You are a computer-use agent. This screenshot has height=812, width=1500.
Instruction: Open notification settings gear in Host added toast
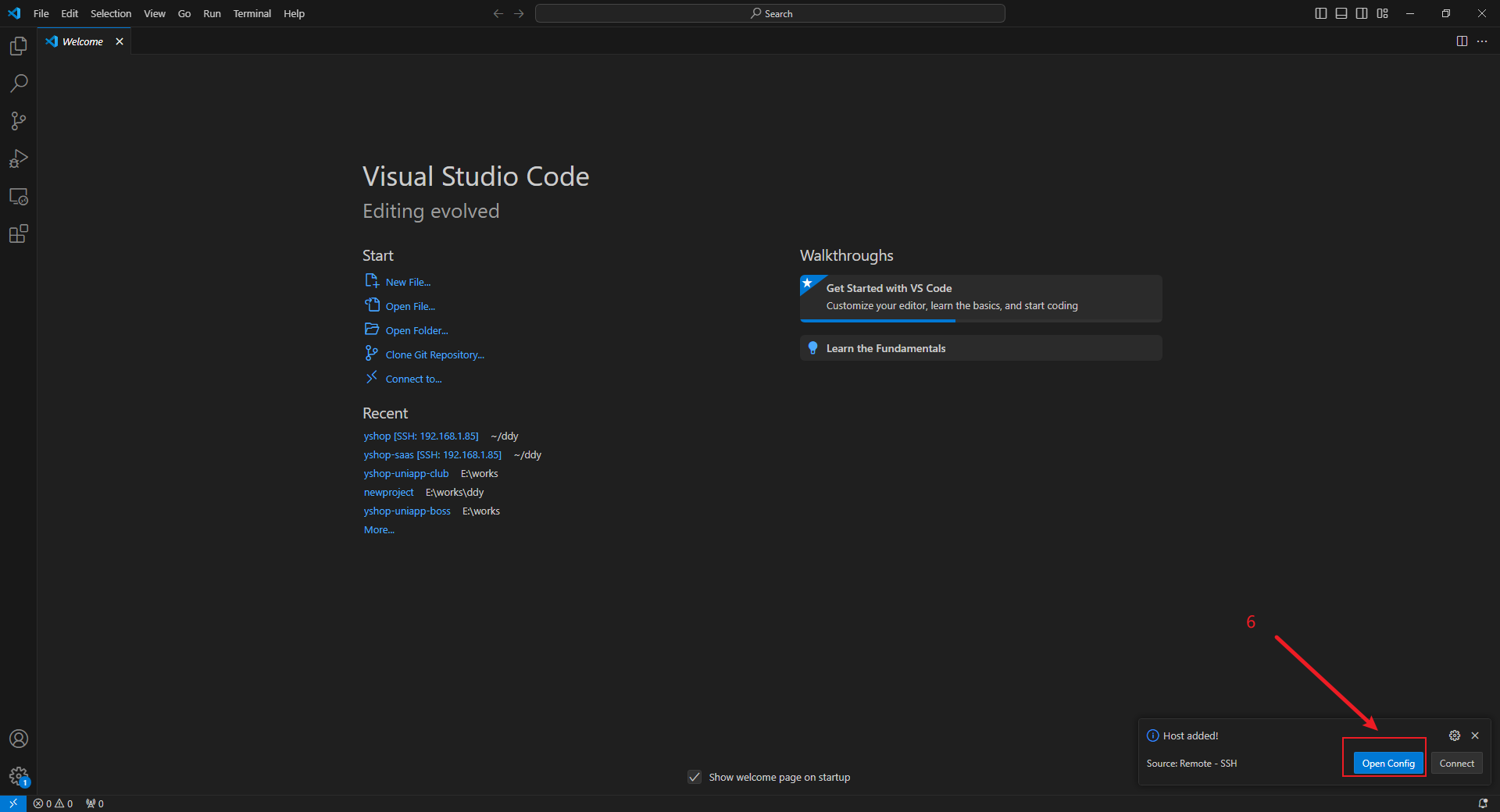[1455, 735]
